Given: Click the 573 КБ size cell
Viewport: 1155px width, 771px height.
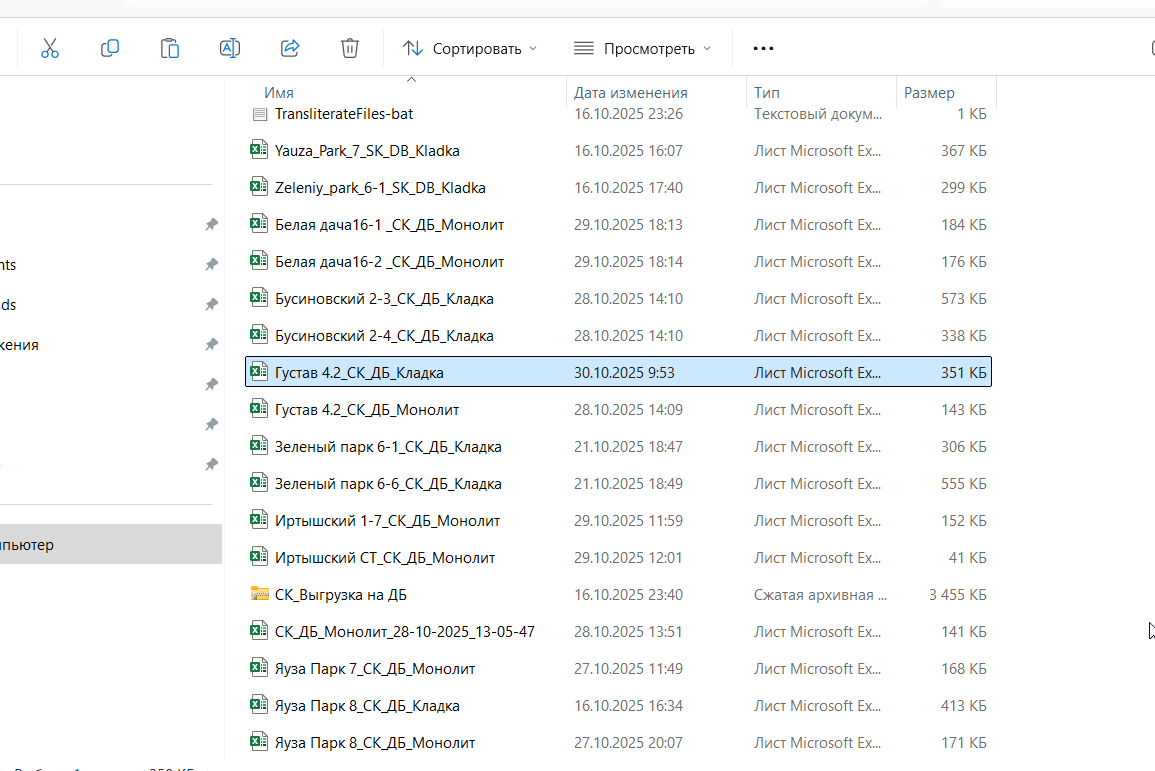Looking at the screenshot, I should point(963,299).
